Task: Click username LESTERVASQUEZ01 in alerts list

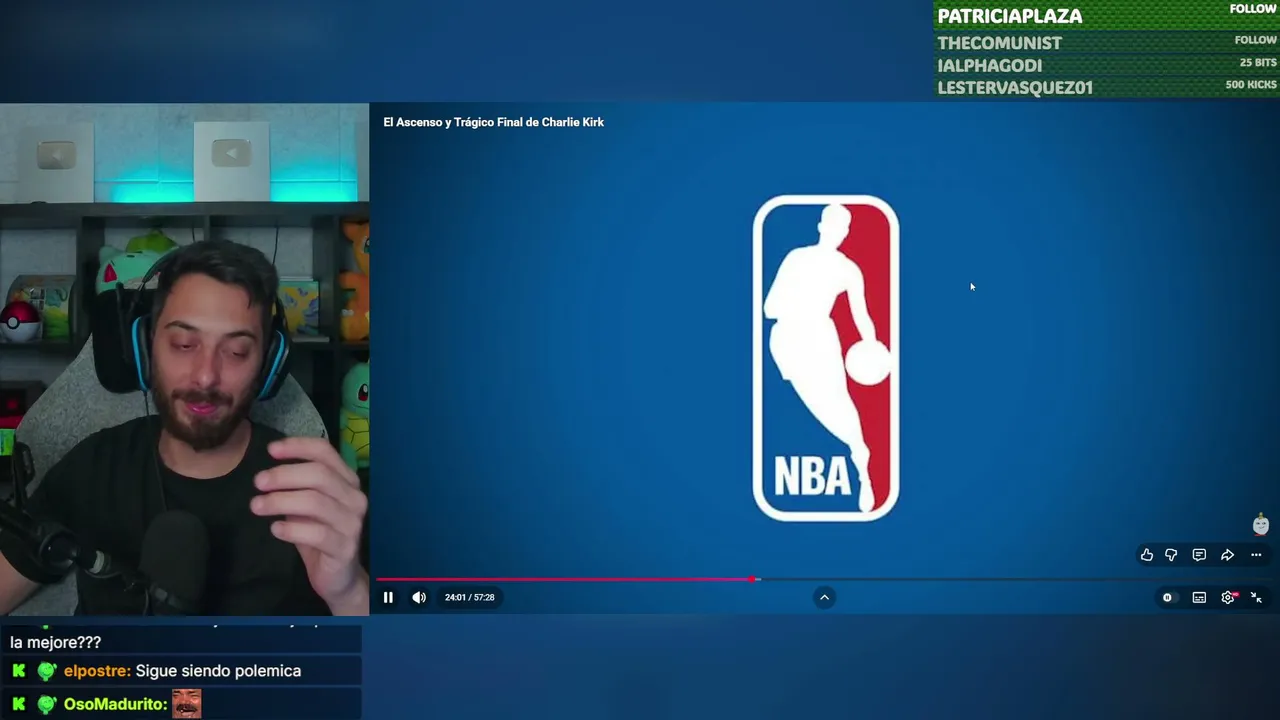Action: click(1014, 88)
